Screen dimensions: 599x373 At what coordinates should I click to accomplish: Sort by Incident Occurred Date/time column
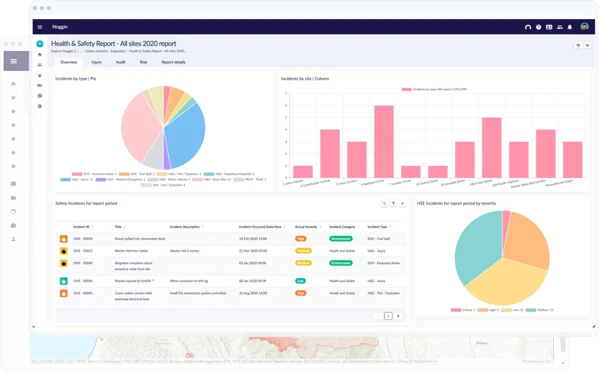pyautogui.click(x=262, y=227)
